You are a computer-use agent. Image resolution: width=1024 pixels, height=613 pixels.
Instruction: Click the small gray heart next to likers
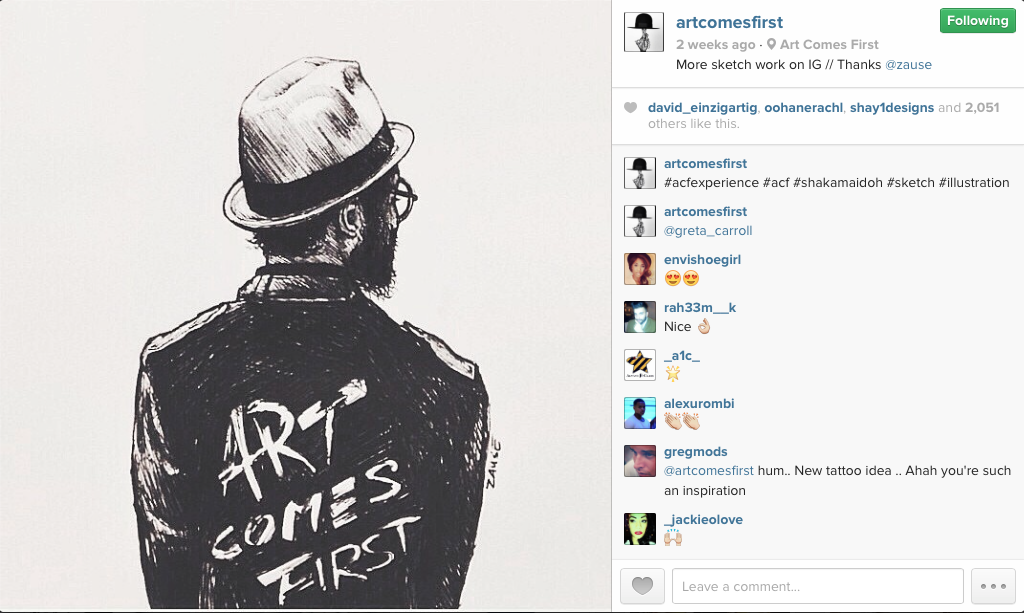point(630,108)
